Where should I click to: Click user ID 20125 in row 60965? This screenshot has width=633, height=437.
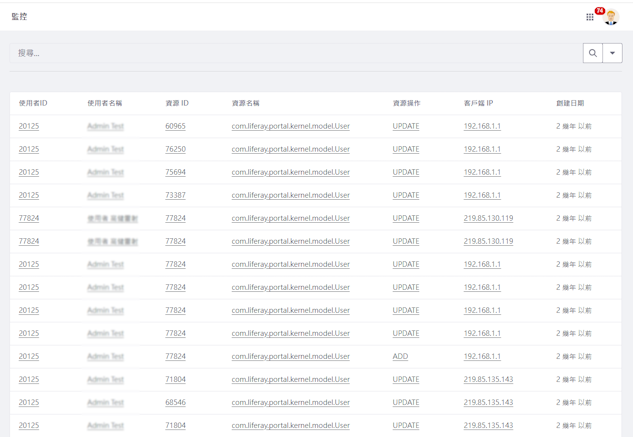click(x=29, y=126)
